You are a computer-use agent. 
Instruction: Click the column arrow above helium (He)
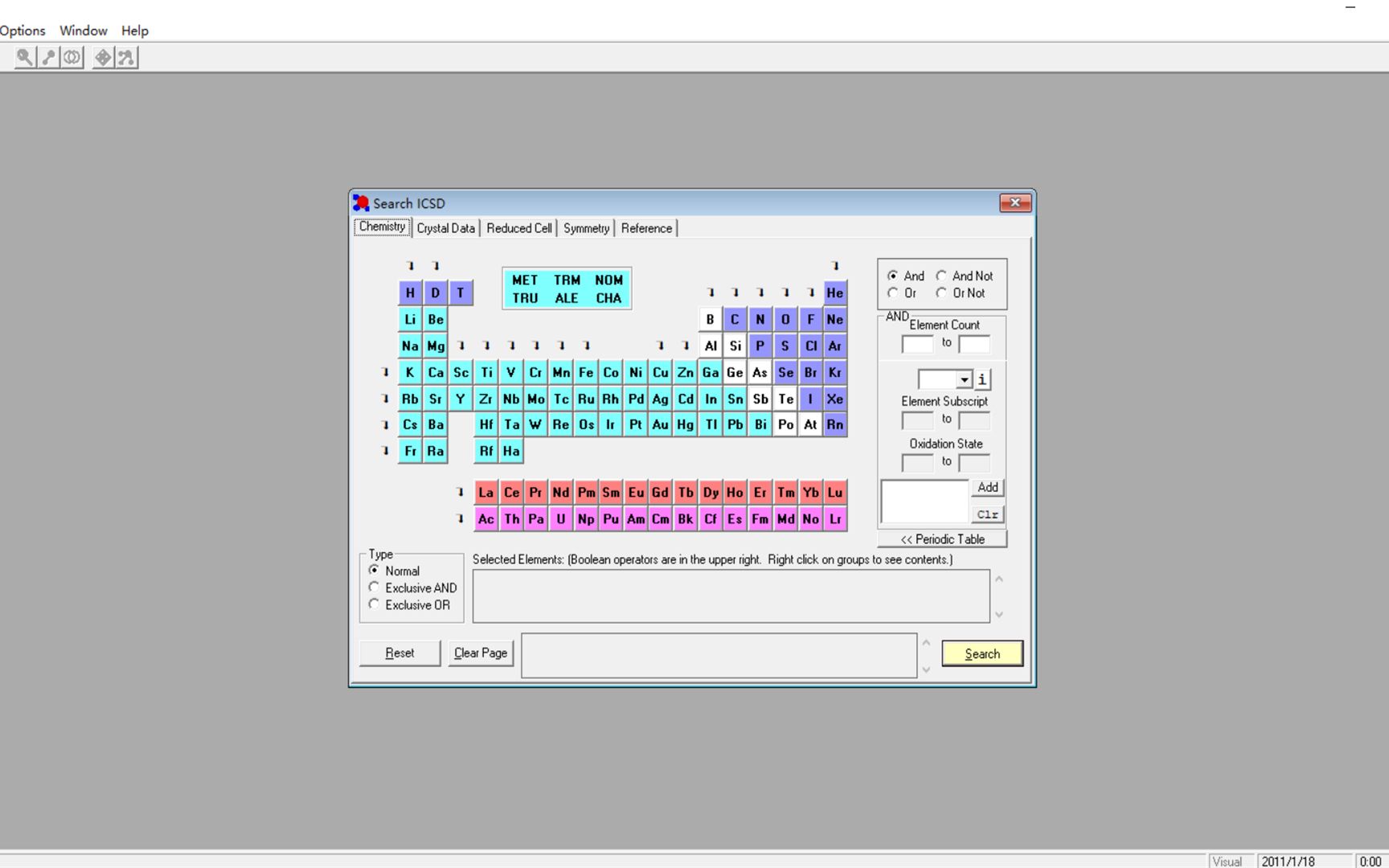click(x=835, y=266)
